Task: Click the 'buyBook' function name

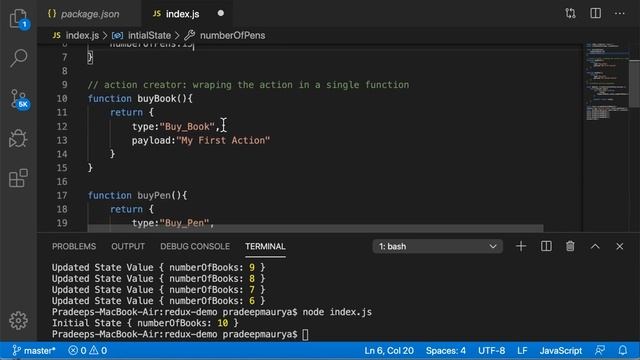Action: (x=157, y=98)
